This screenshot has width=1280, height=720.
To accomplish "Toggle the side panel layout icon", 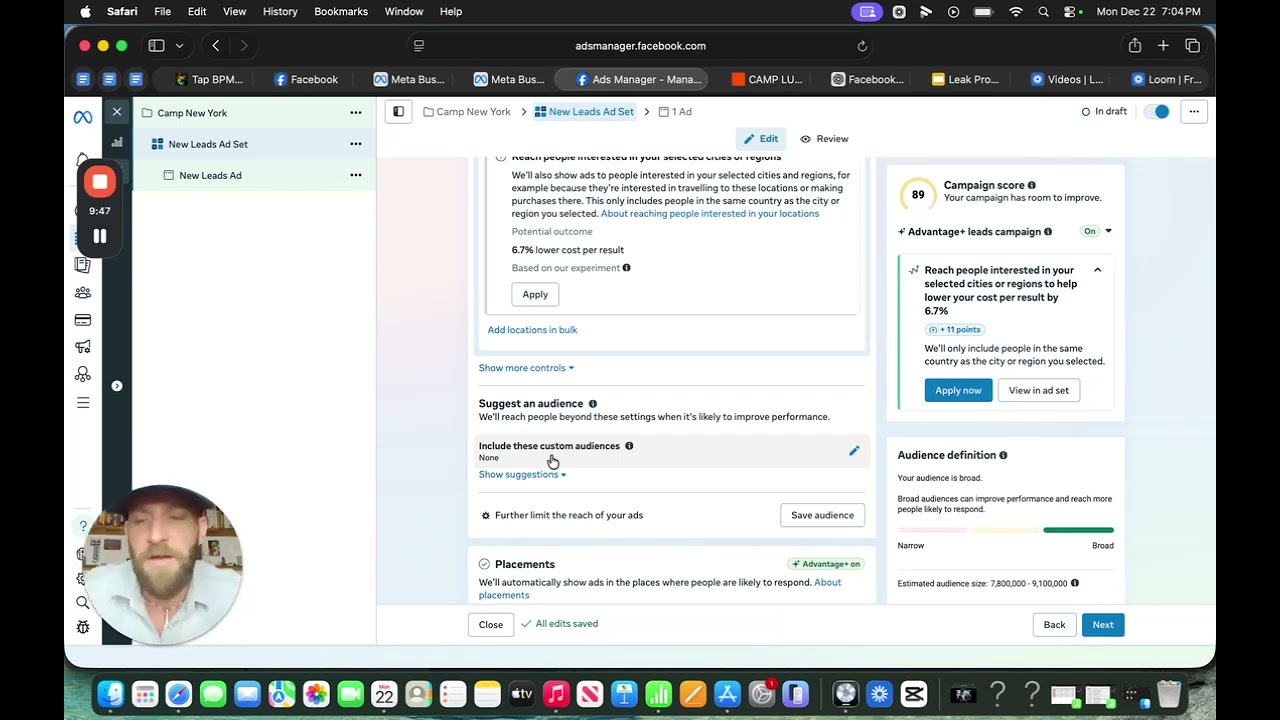I will tap(398, 112).
